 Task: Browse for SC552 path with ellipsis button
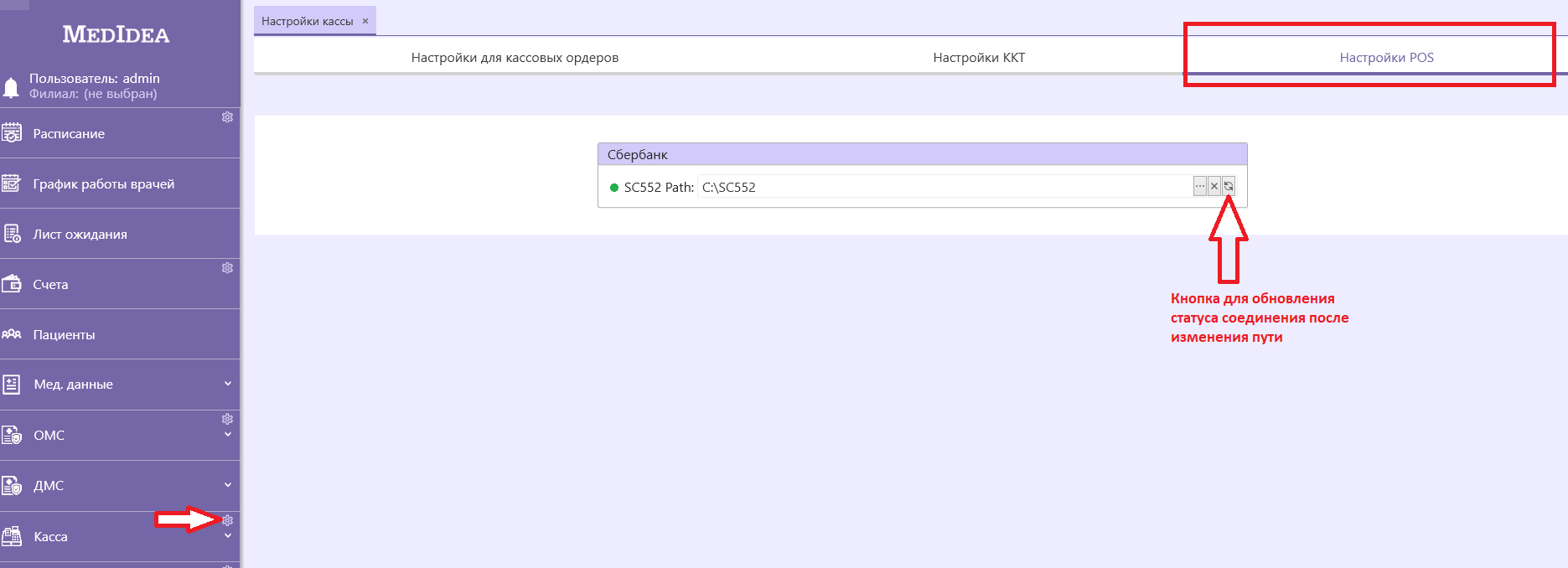1200,186
